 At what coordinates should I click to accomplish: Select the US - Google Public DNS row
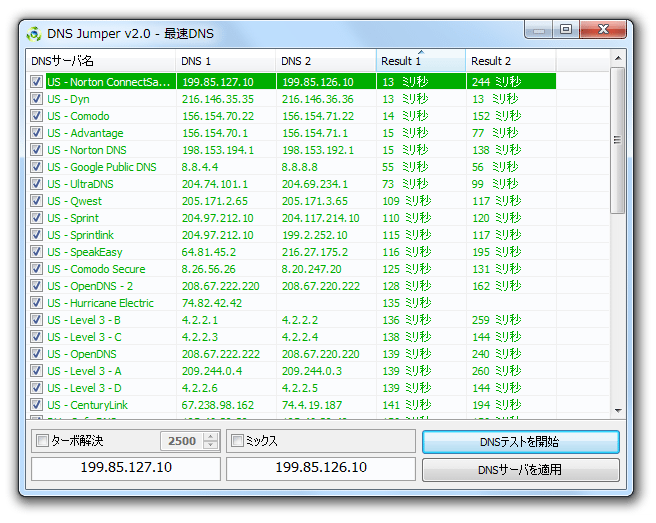pos(291,167)
